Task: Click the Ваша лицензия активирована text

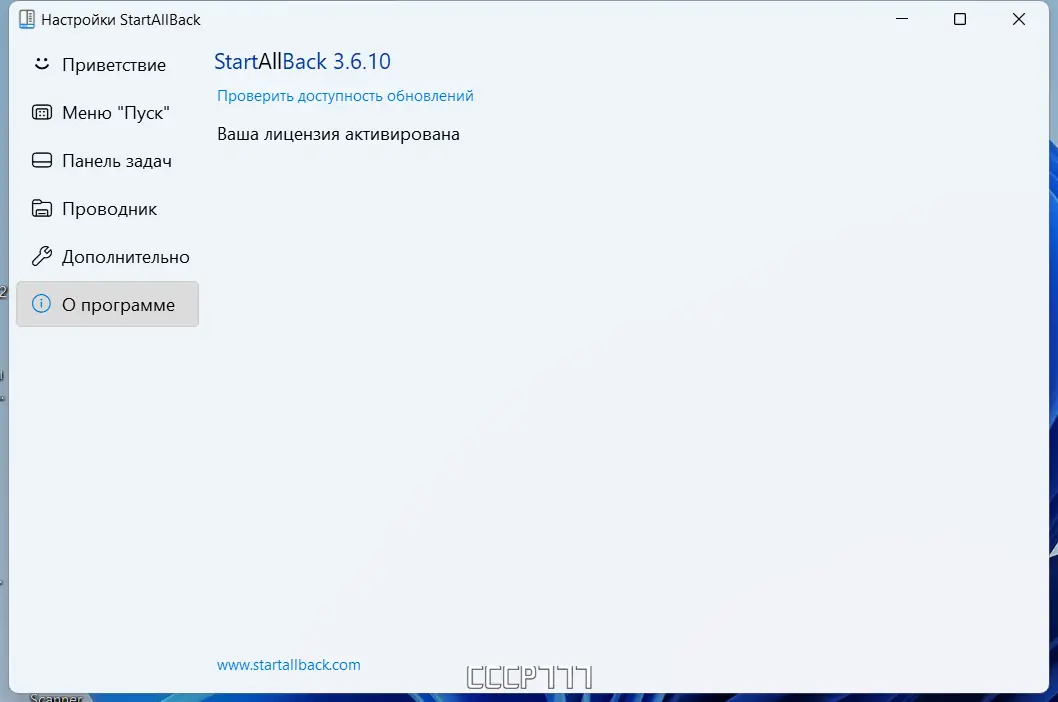Action: tap(337, 133)
